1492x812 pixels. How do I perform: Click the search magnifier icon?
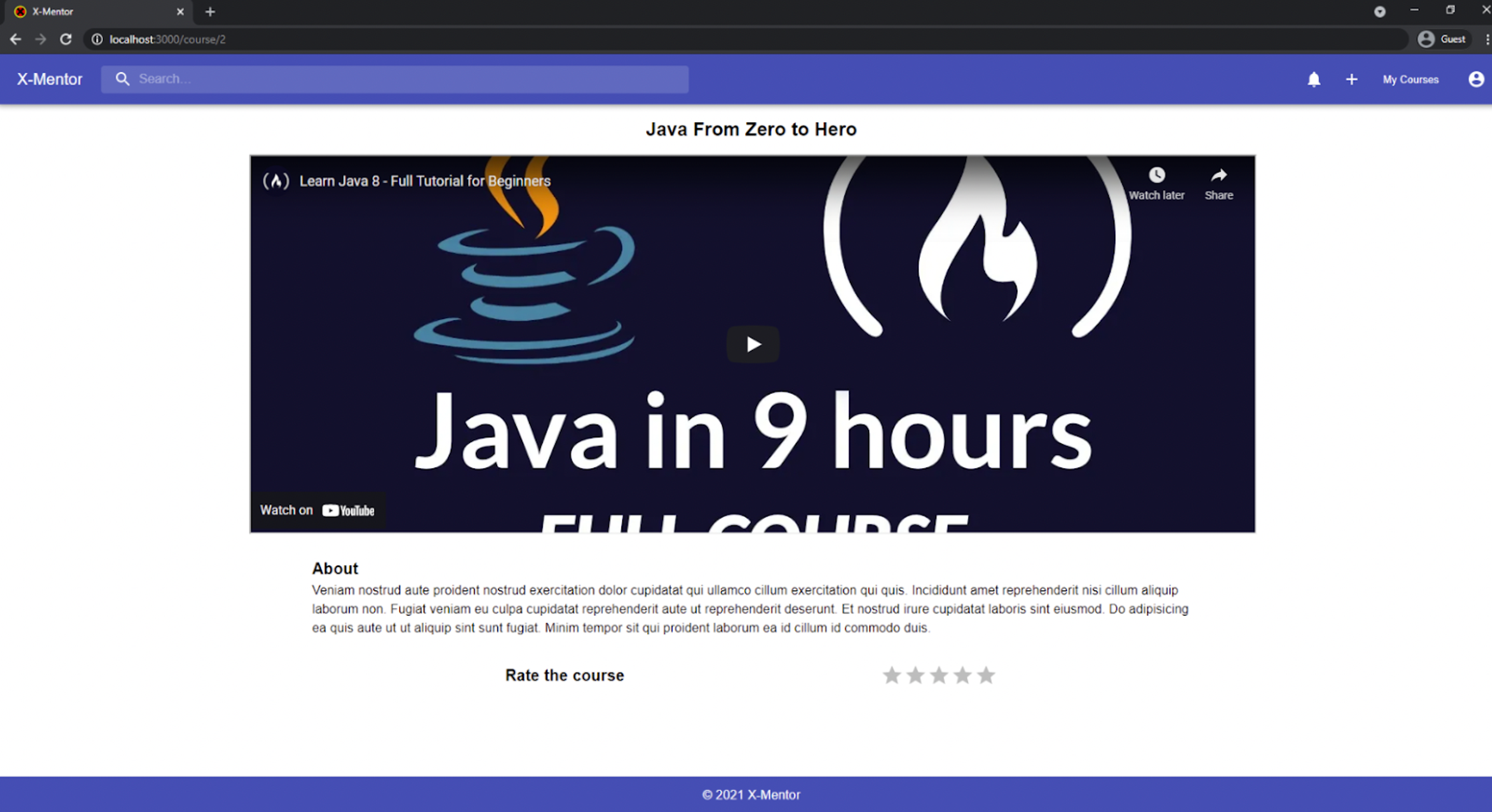(122, 79)
